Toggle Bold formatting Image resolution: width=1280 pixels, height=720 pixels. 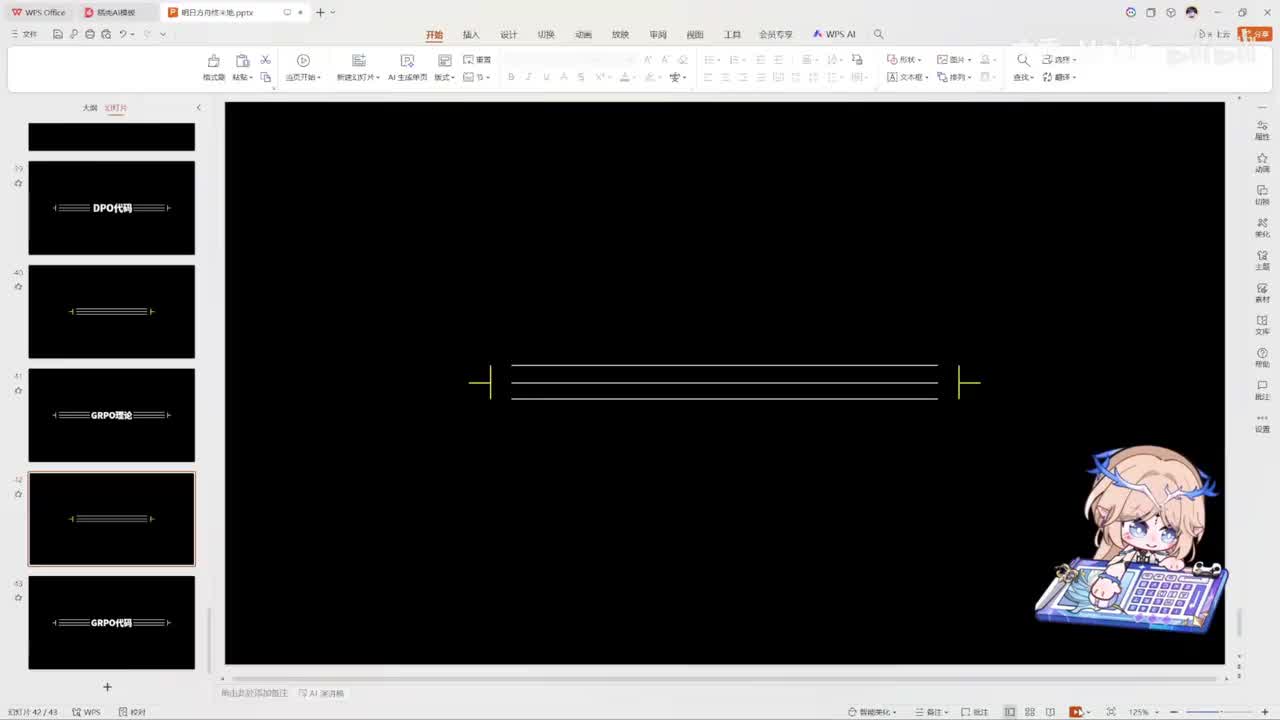[x=511, y=77]
